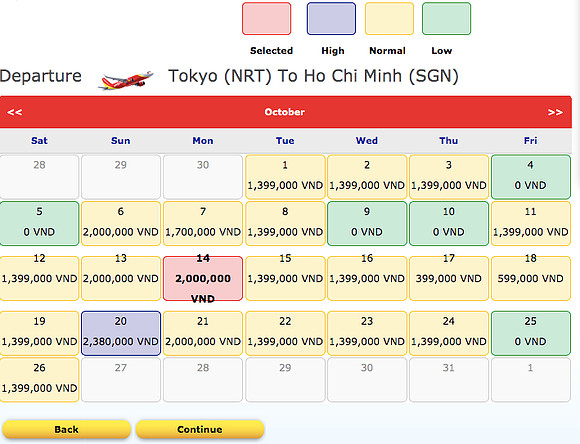
Task: Select October 2 departure date
Action: [367, 177]
